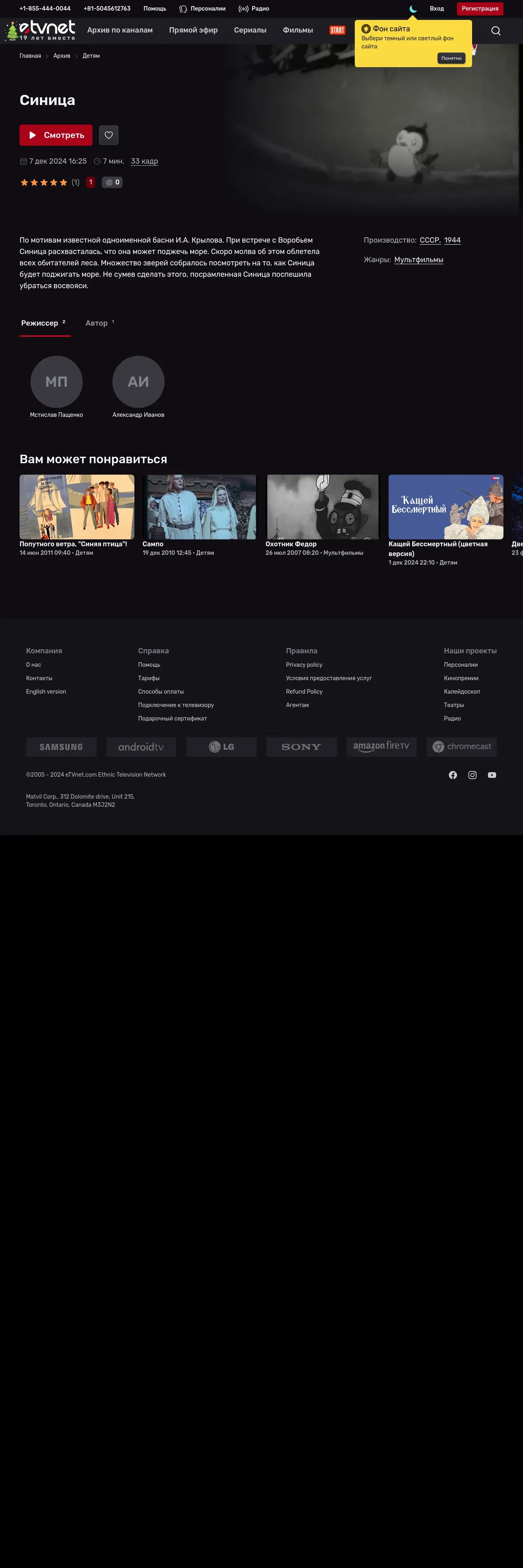
Task: Open Сампо movie thumbnail
Action: [200, 507]
